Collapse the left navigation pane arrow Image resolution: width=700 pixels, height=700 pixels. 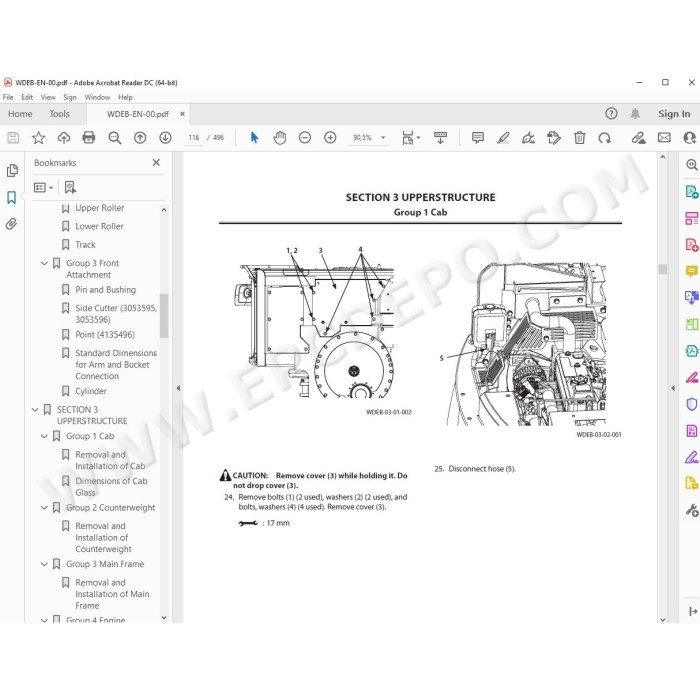[178, 388]
